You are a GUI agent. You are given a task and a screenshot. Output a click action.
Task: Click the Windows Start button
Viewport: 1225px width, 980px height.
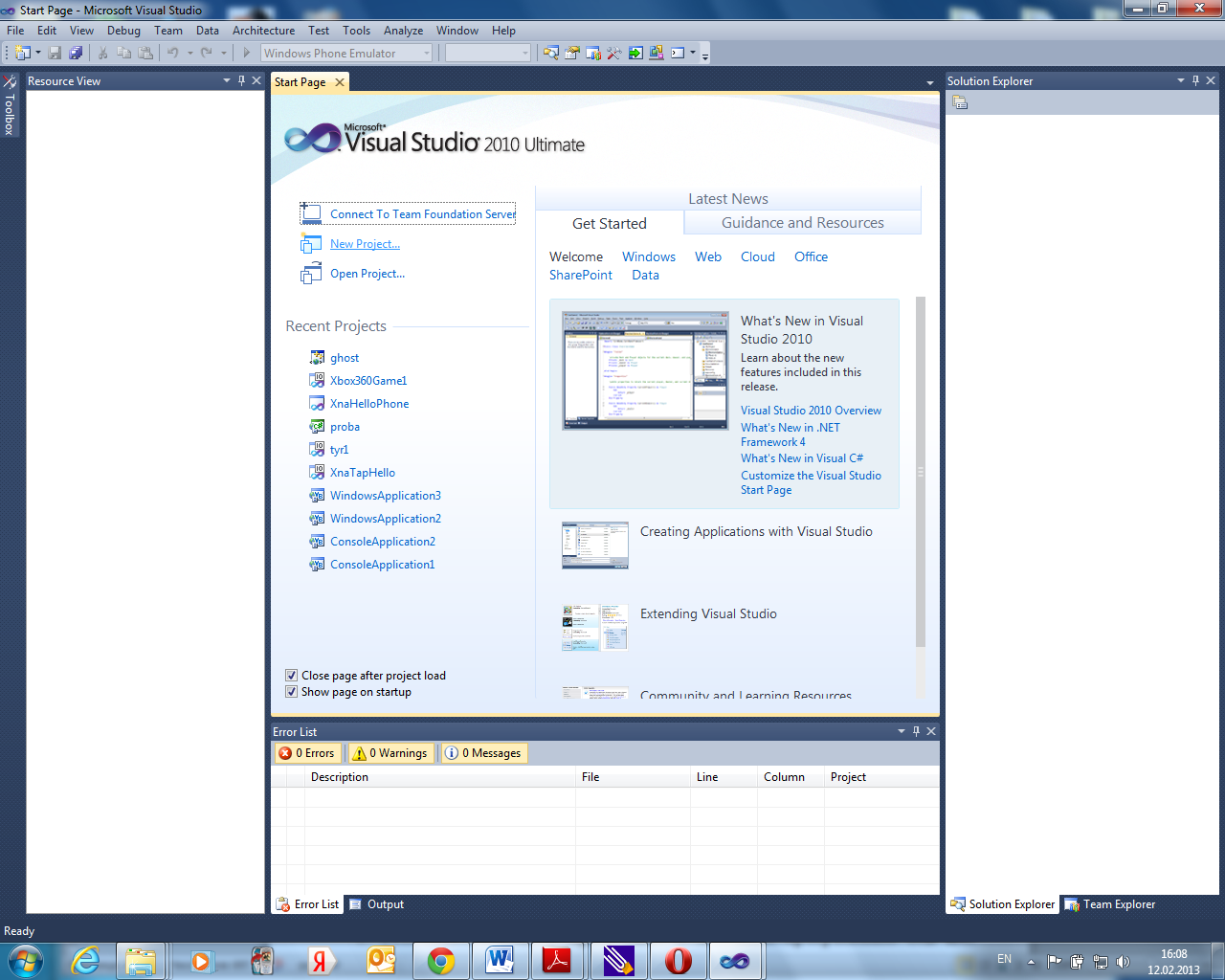point(26,961)
